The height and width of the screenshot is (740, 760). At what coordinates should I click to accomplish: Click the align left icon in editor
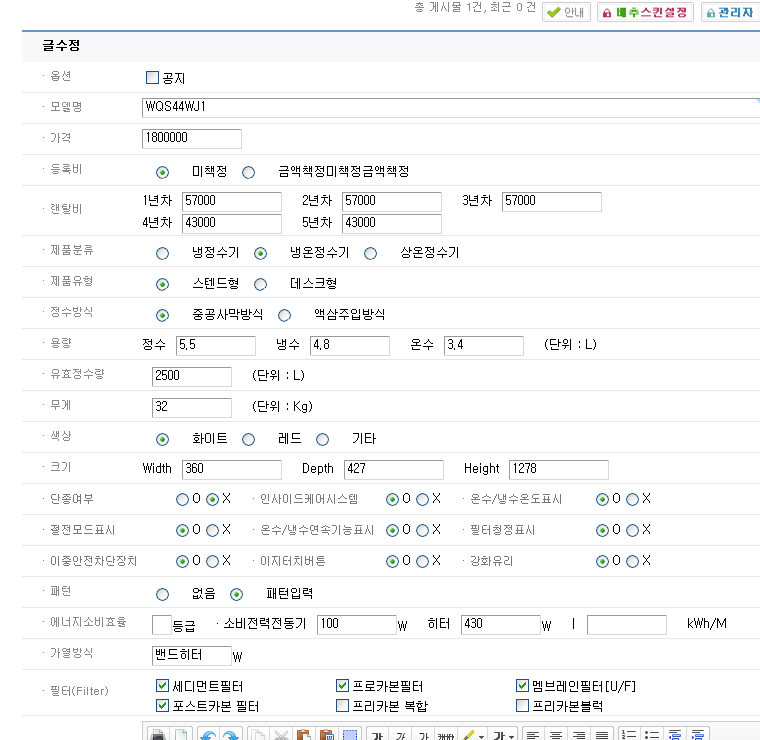tap(534, 735)
